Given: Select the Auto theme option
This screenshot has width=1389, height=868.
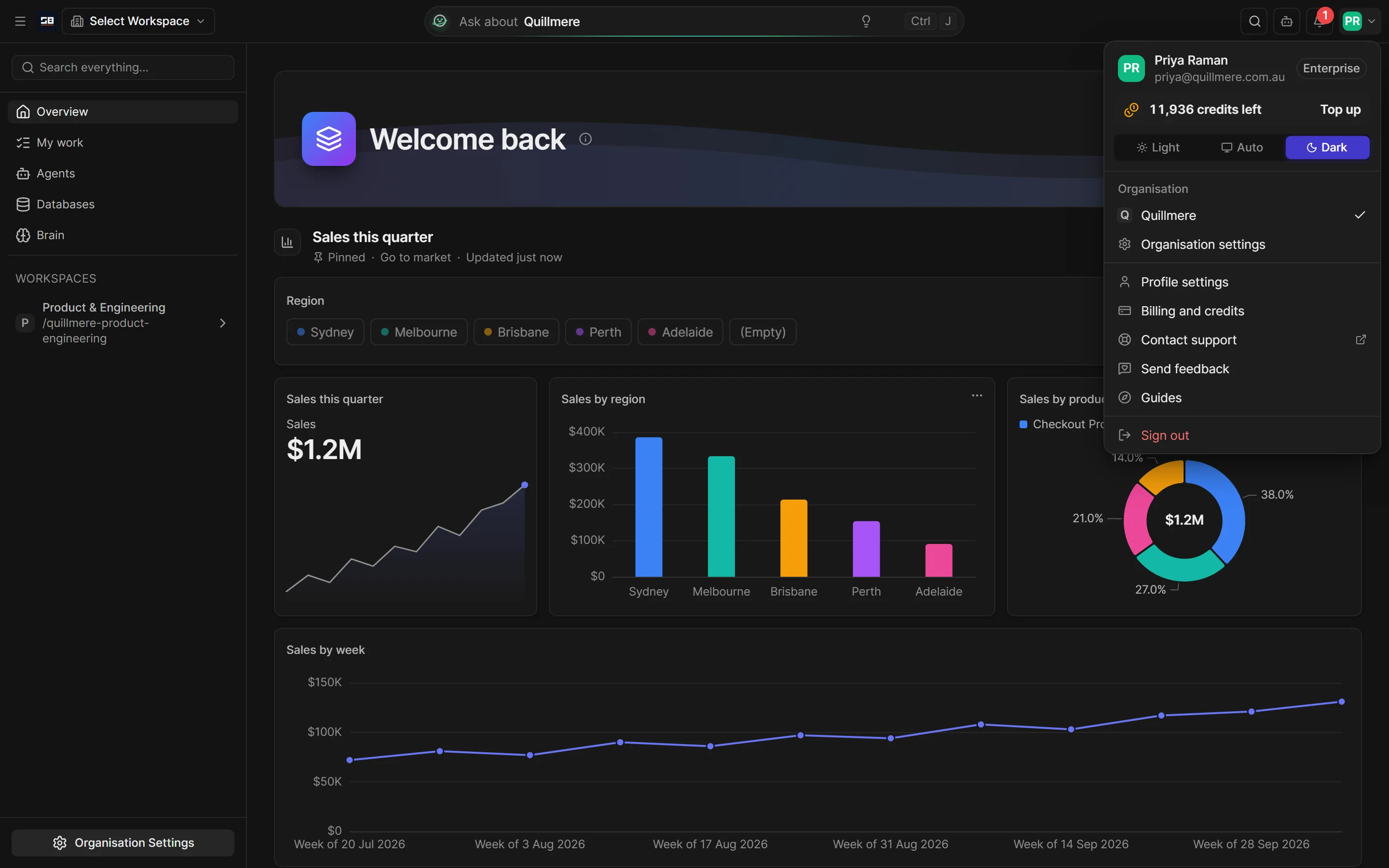Looking at the screenshot, I should tap(1241, 148).
